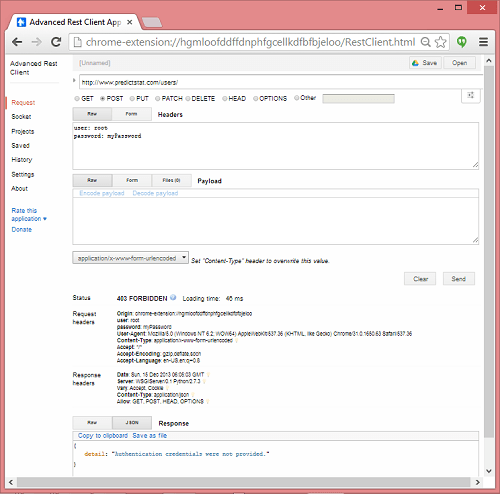
Task: Open the content-type dropdown
Action: point(130,258)
